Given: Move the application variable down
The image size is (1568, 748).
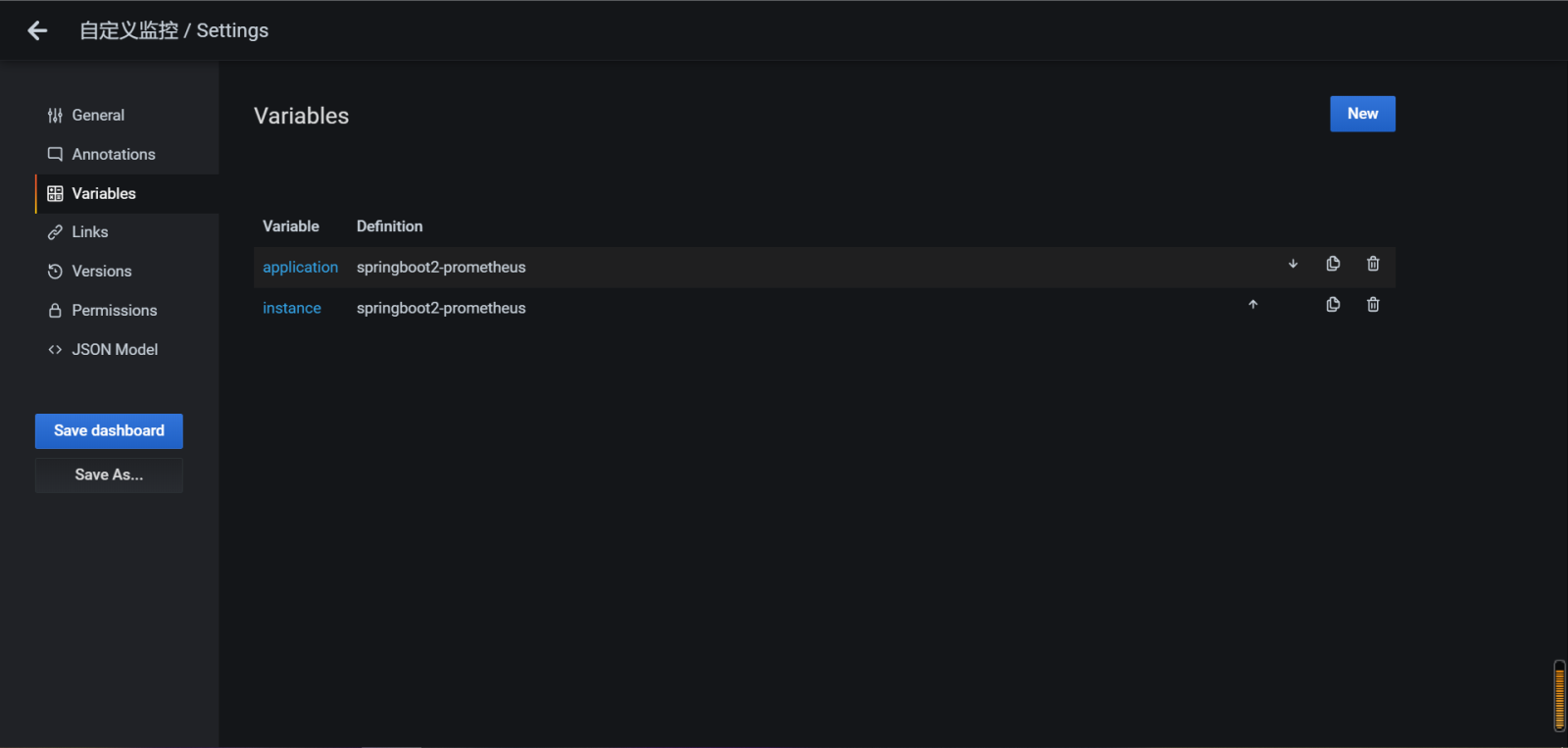Looking at the screenshot, I should [1293, 264].
